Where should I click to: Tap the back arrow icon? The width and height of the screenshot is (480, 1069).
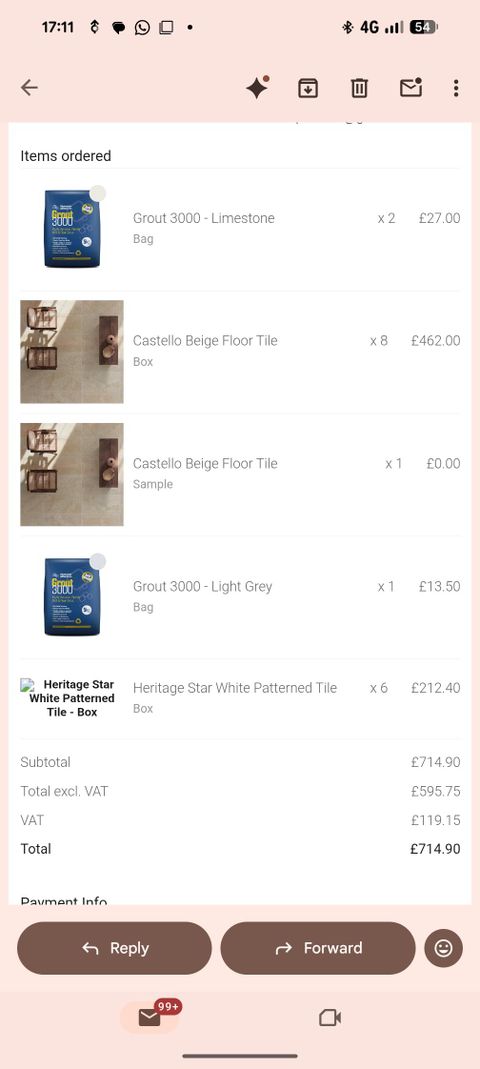click(29, 87)
